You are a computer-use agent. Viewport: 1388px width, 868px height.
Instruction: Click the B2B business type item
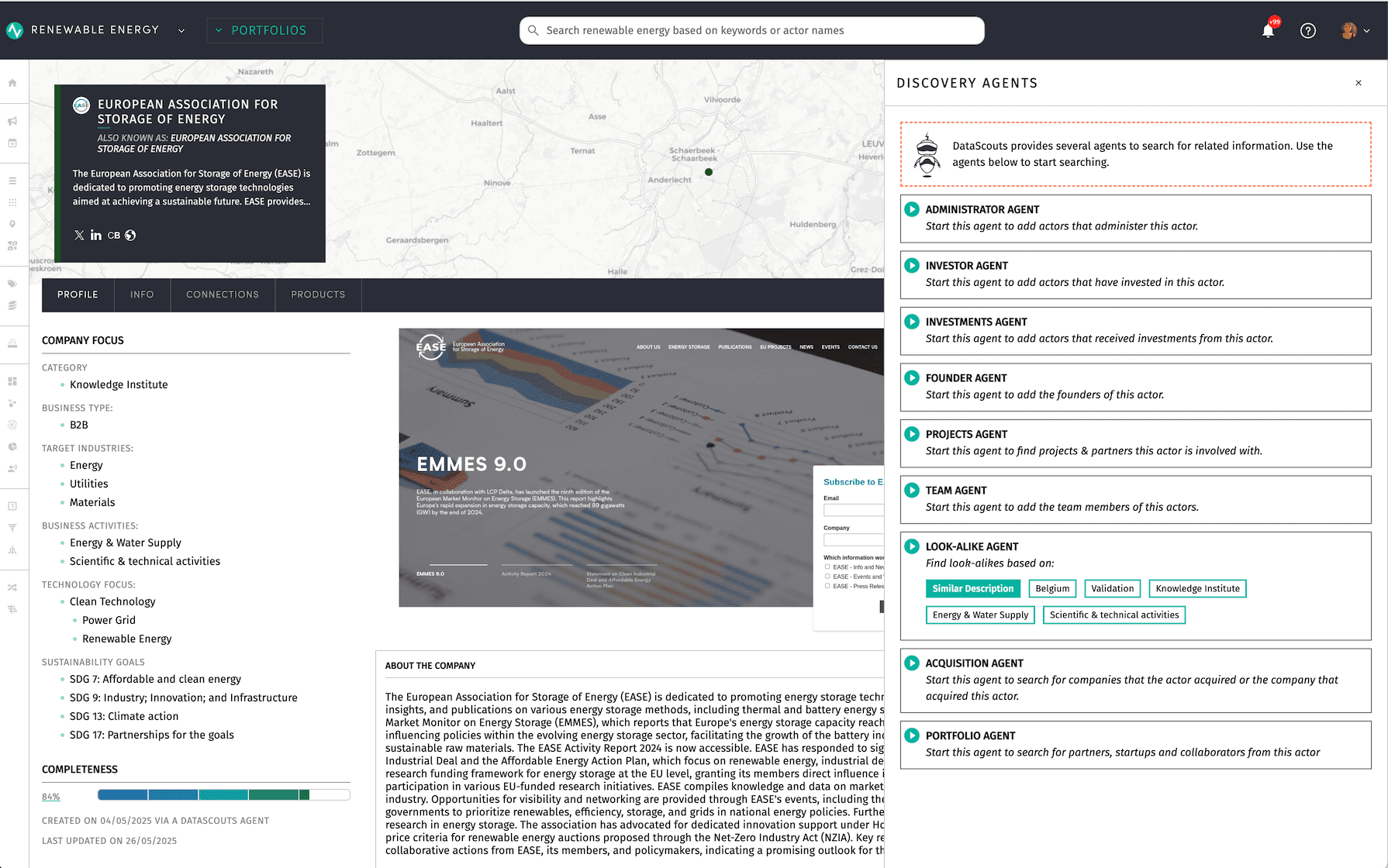pos(79,425)
